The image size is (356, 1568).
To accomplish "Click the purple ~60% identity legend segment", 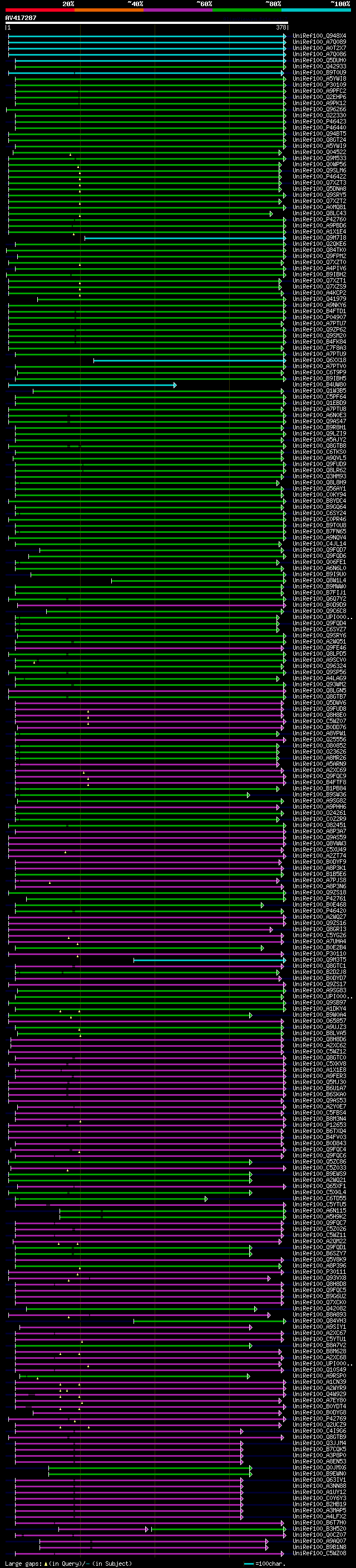I will [x=179, y=11].
